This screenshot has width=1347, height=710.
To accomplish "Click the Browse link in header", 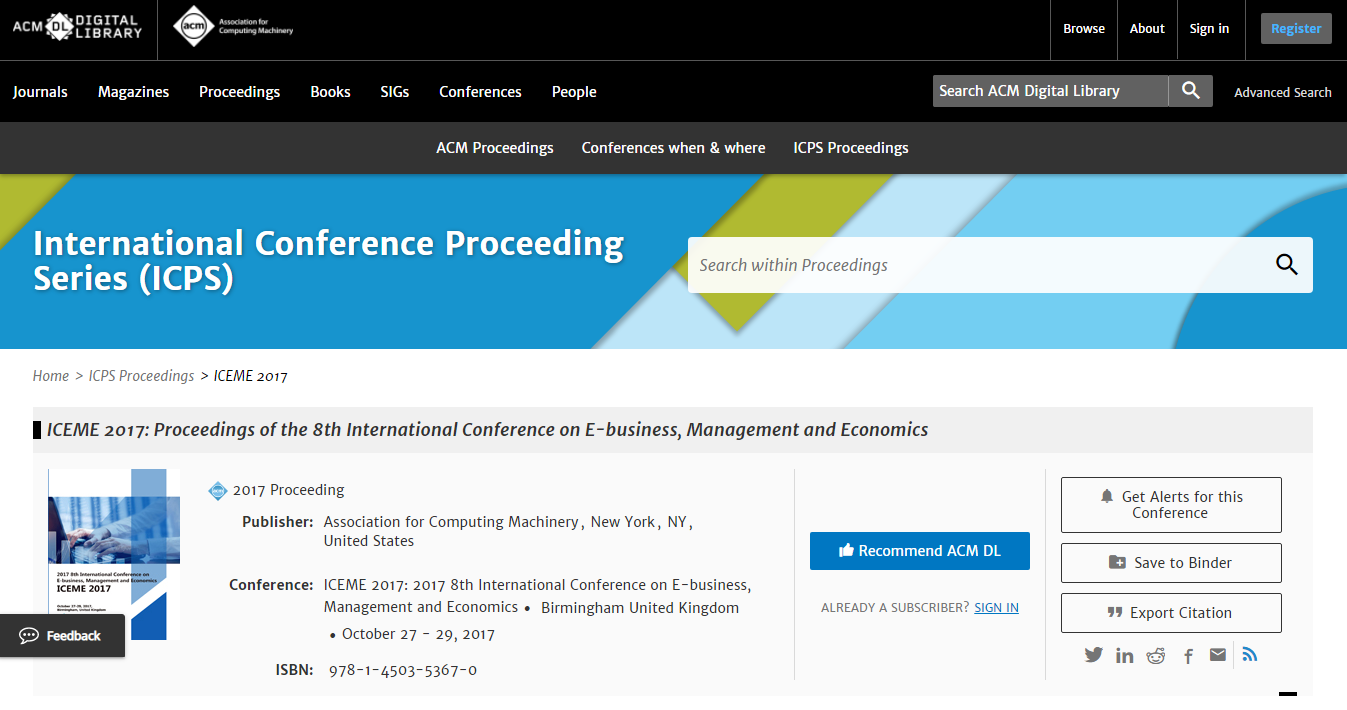I will (x=1084, y=29).
